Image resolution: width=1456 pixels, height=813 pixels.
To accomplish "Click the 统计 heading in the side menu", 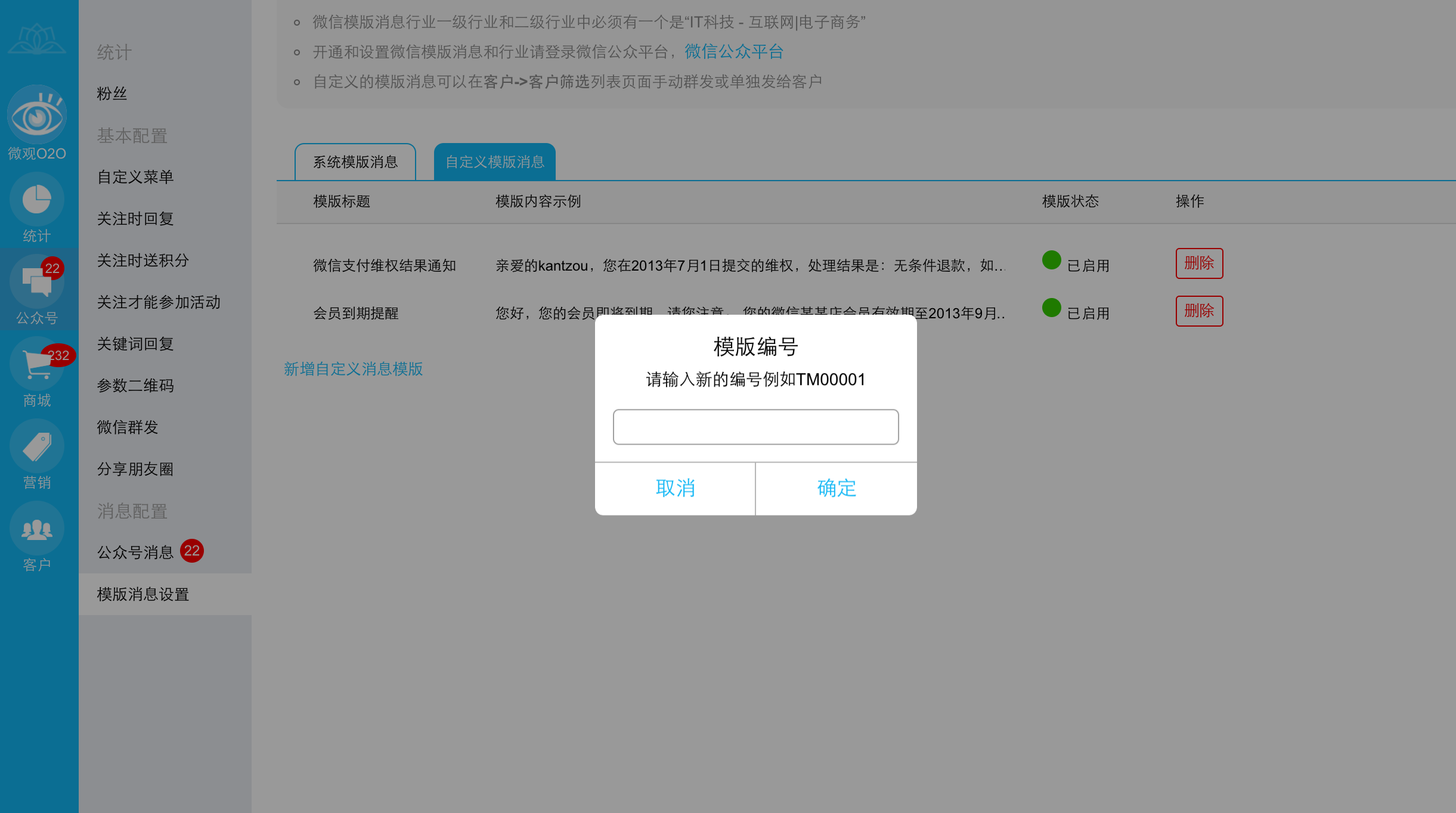I will pos(114,52).
